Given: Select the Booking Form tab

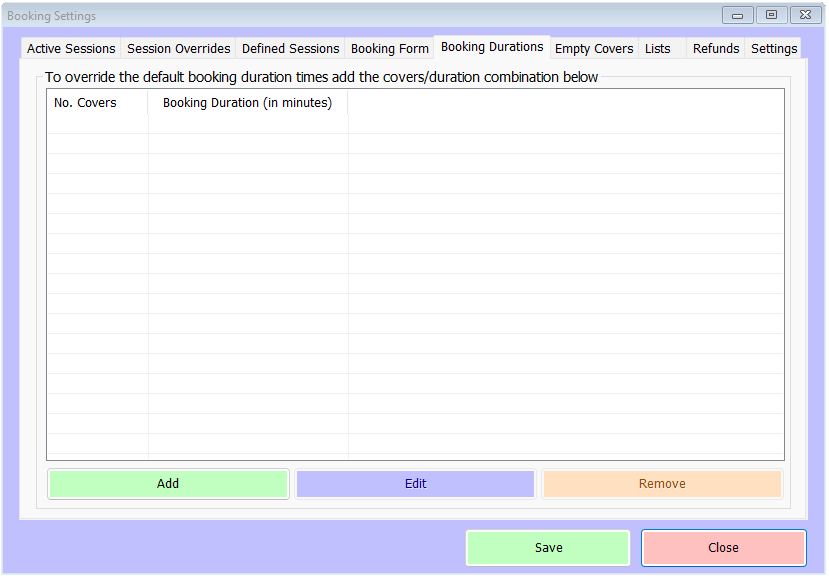Looking at the screenshot, I should click(x=390, y=48).
